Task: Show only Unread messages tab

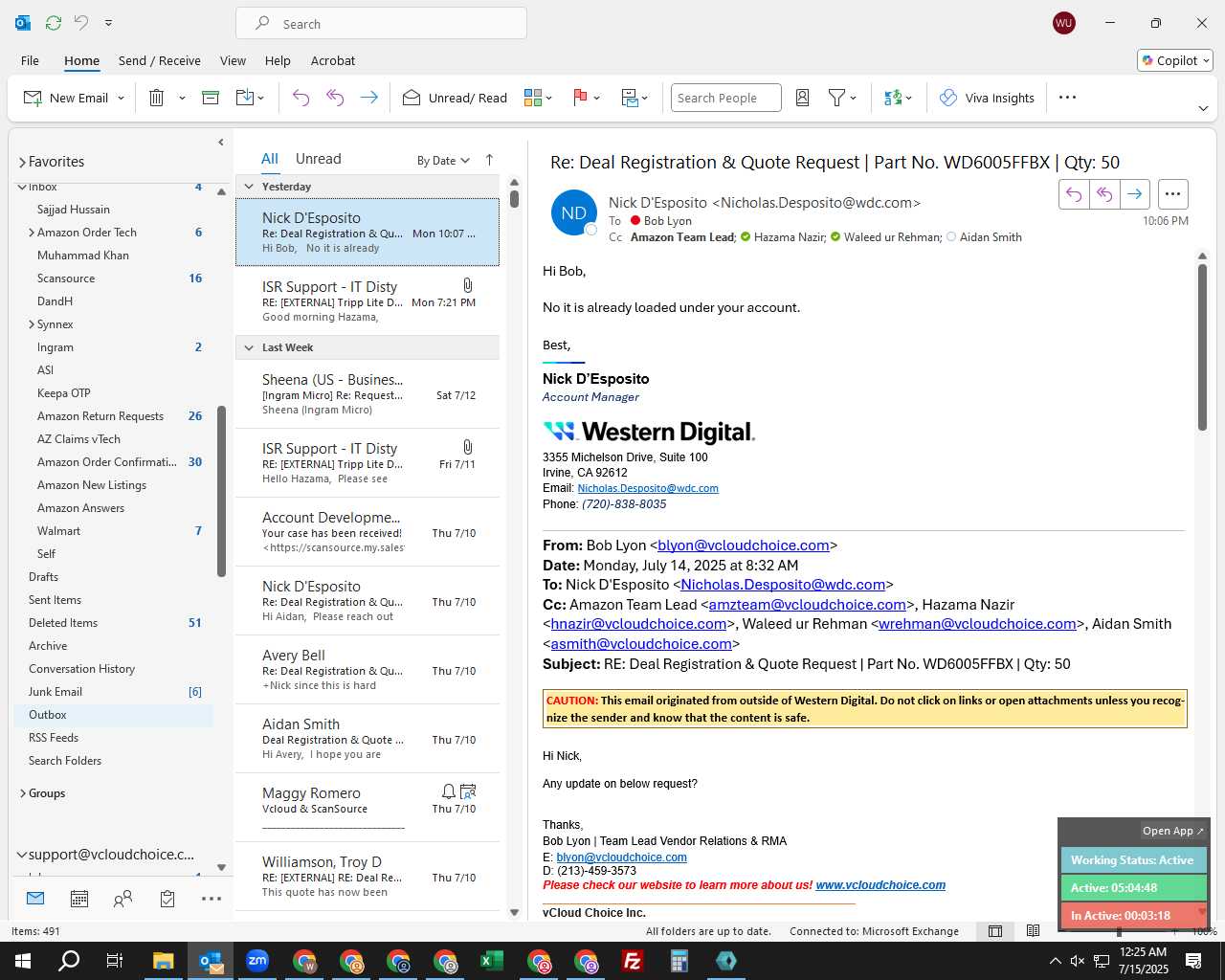Action: tap(319, 159)
